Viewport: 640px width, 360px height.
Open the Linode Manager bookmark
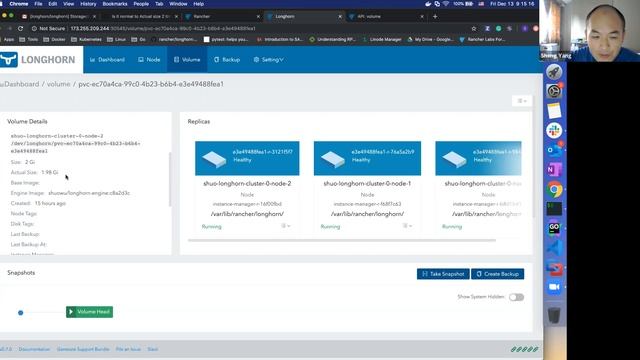[382, 40]
